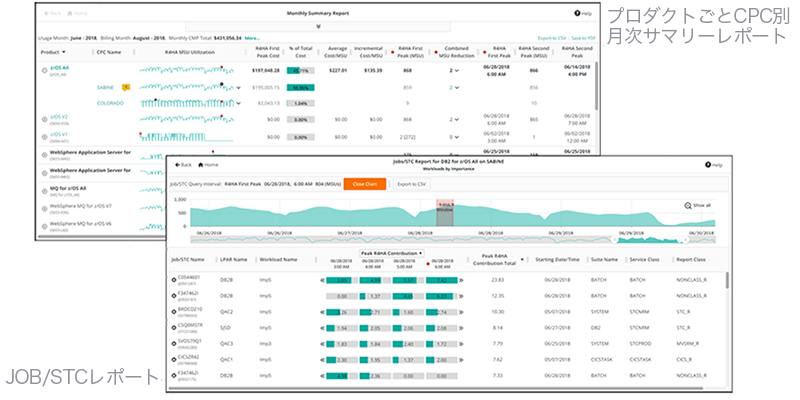Select the z/OS All product radio button
Viewport: 800px width, 400px height.
44,70
